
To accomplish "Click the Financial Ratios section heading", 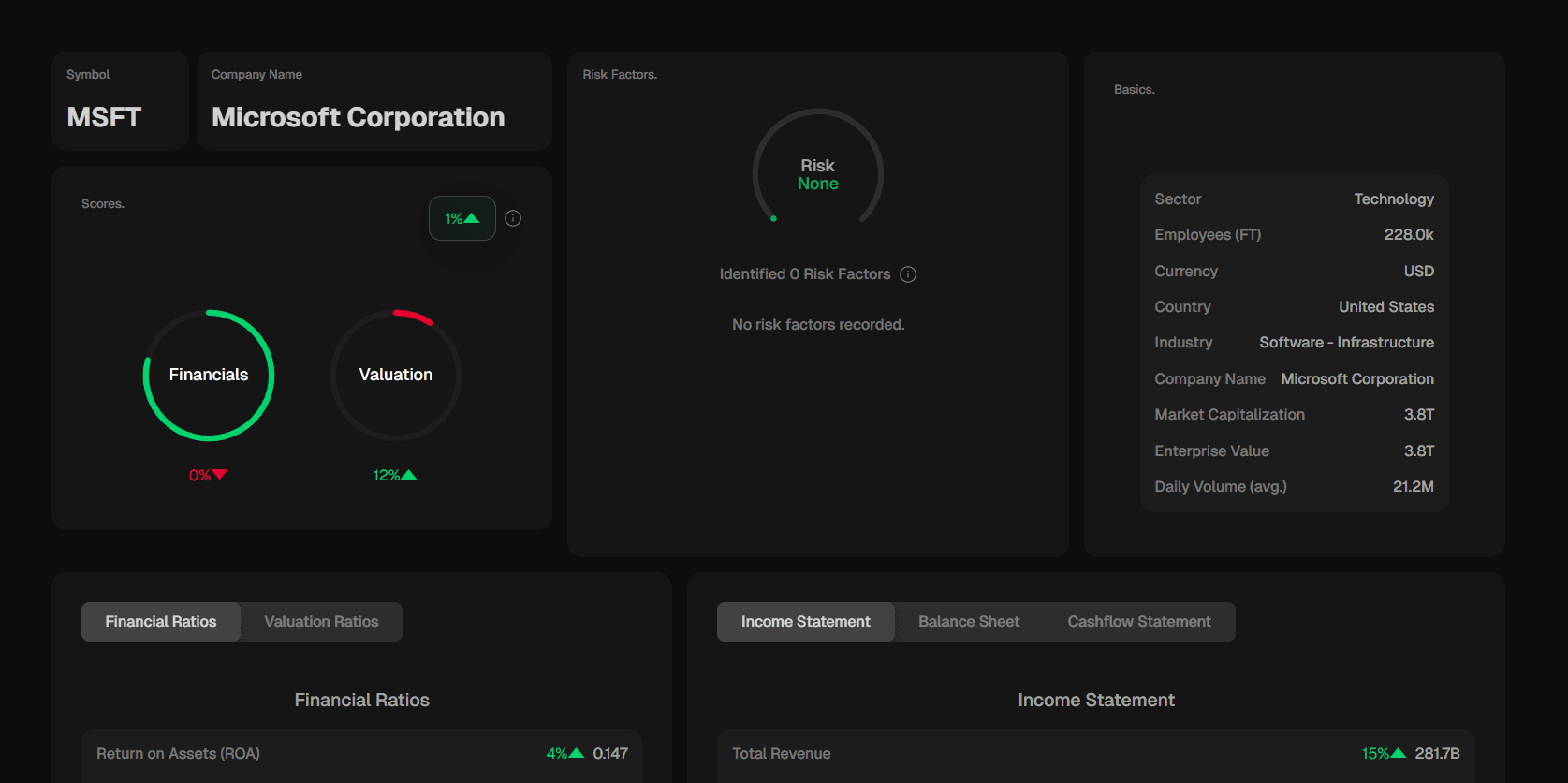I will [x=362, y=701].
